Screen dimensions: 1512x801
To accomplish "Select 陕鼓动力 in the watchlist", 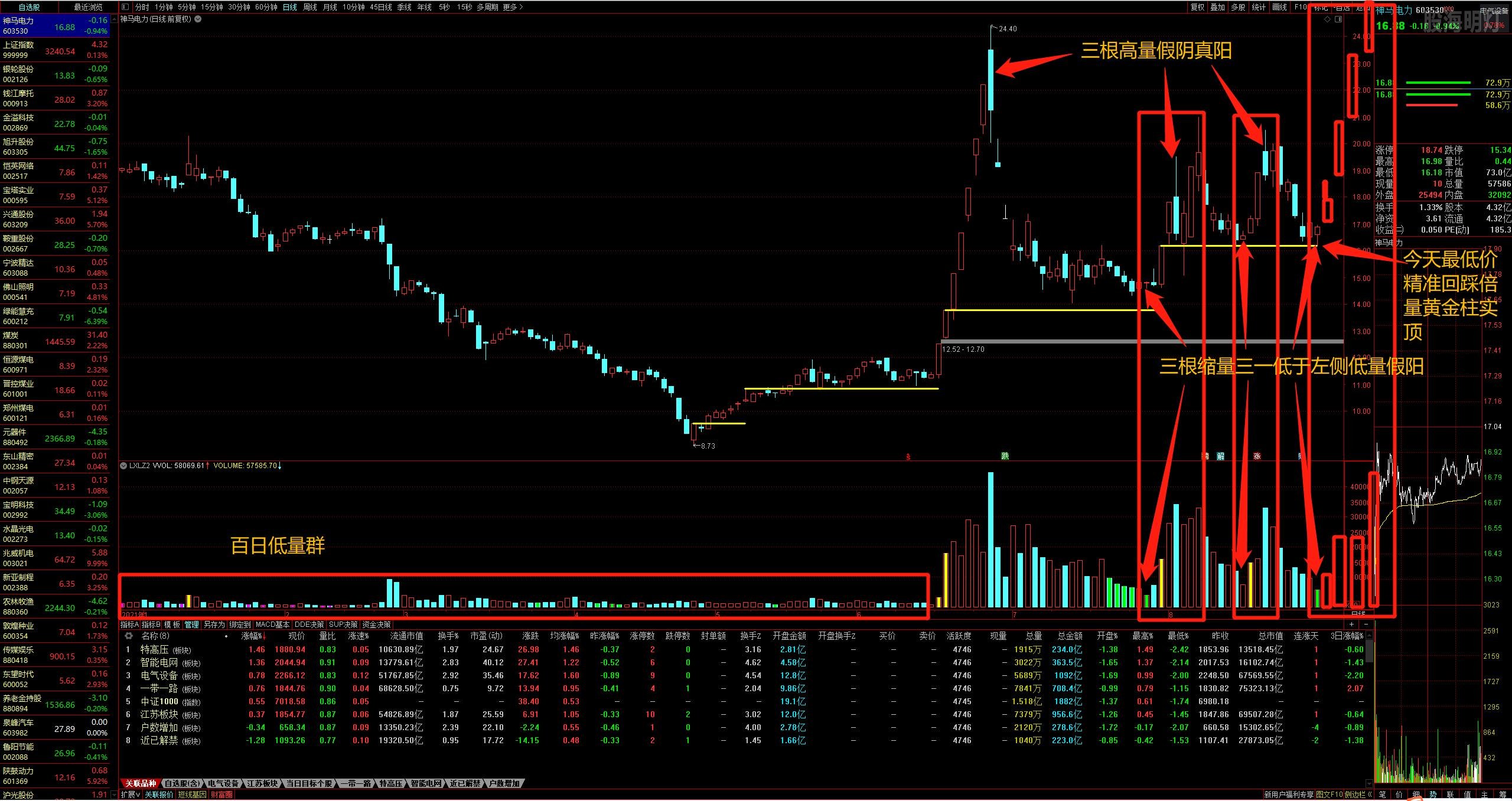I will point(55,776).
